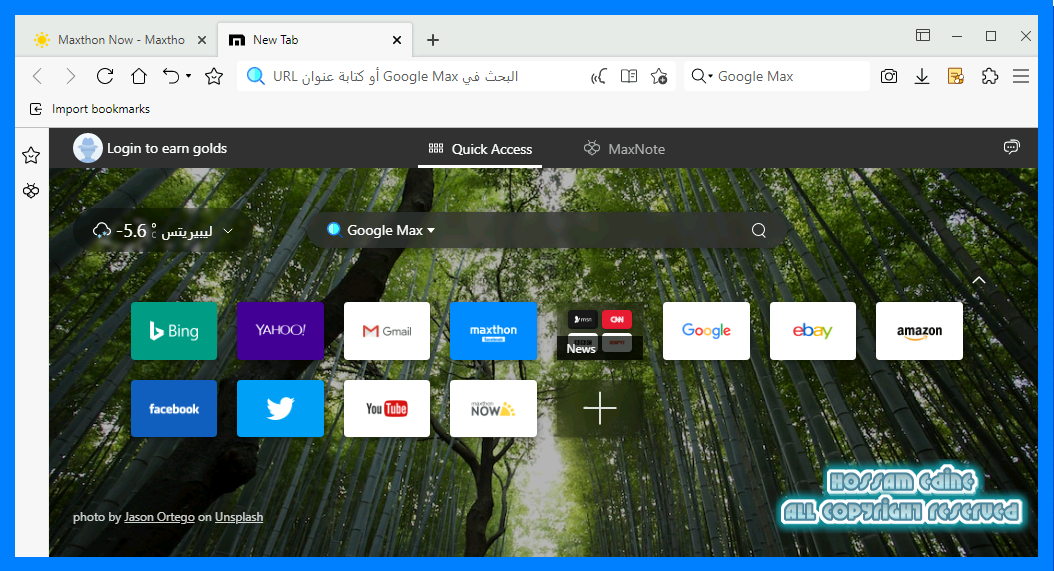Click the page search magnifier icon
This screenshot has height=571, width=1054.
click(x=759, y=230)
